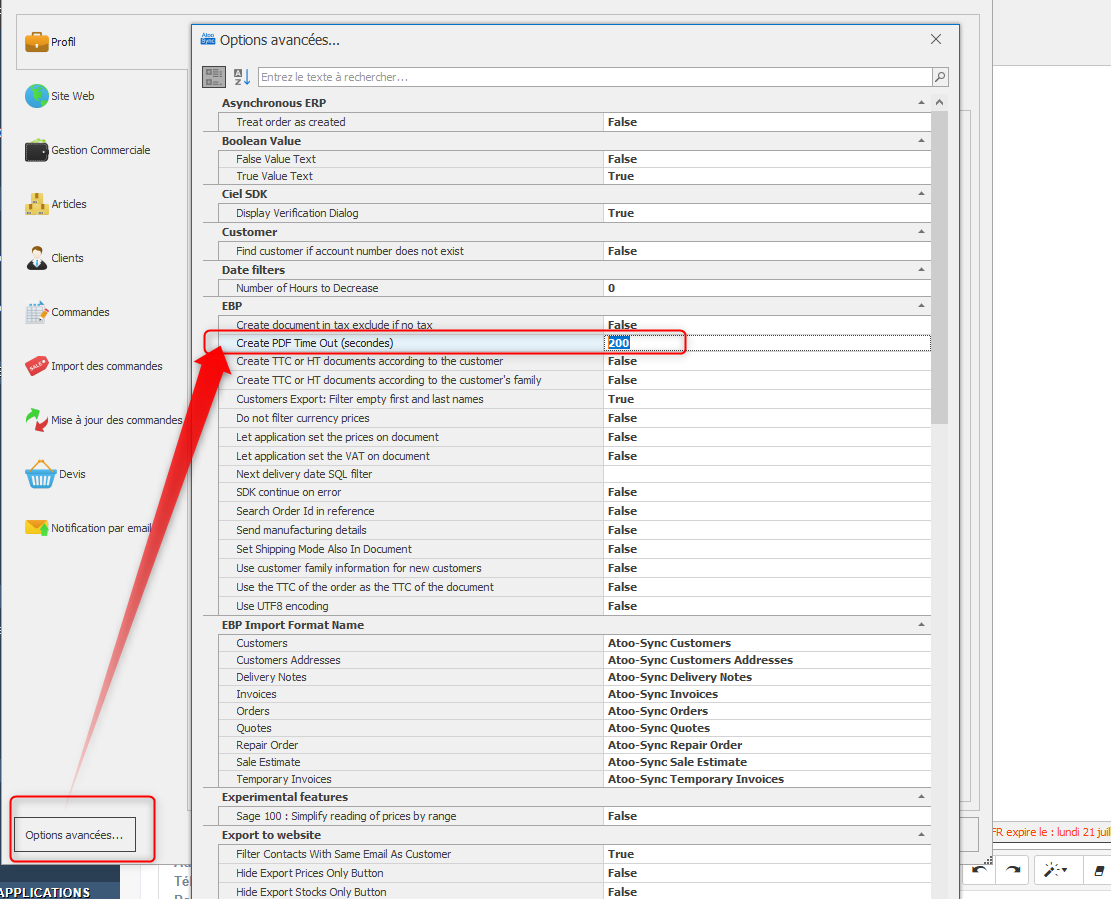Click the redo arrow in background toolbar

[x=1013, y=869]
